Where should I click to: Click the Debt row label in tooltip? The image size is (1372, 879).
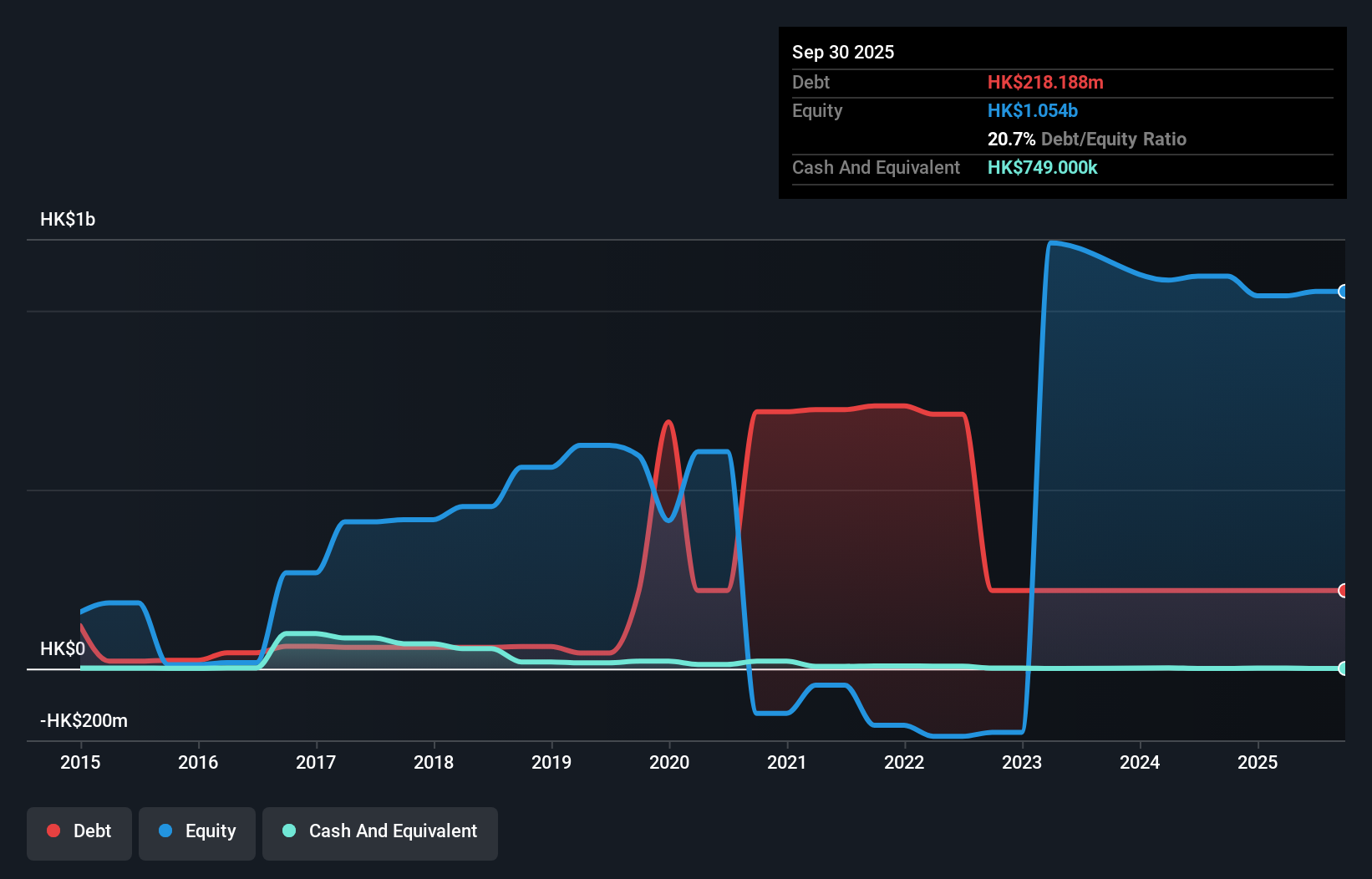(x=810, y=82)
